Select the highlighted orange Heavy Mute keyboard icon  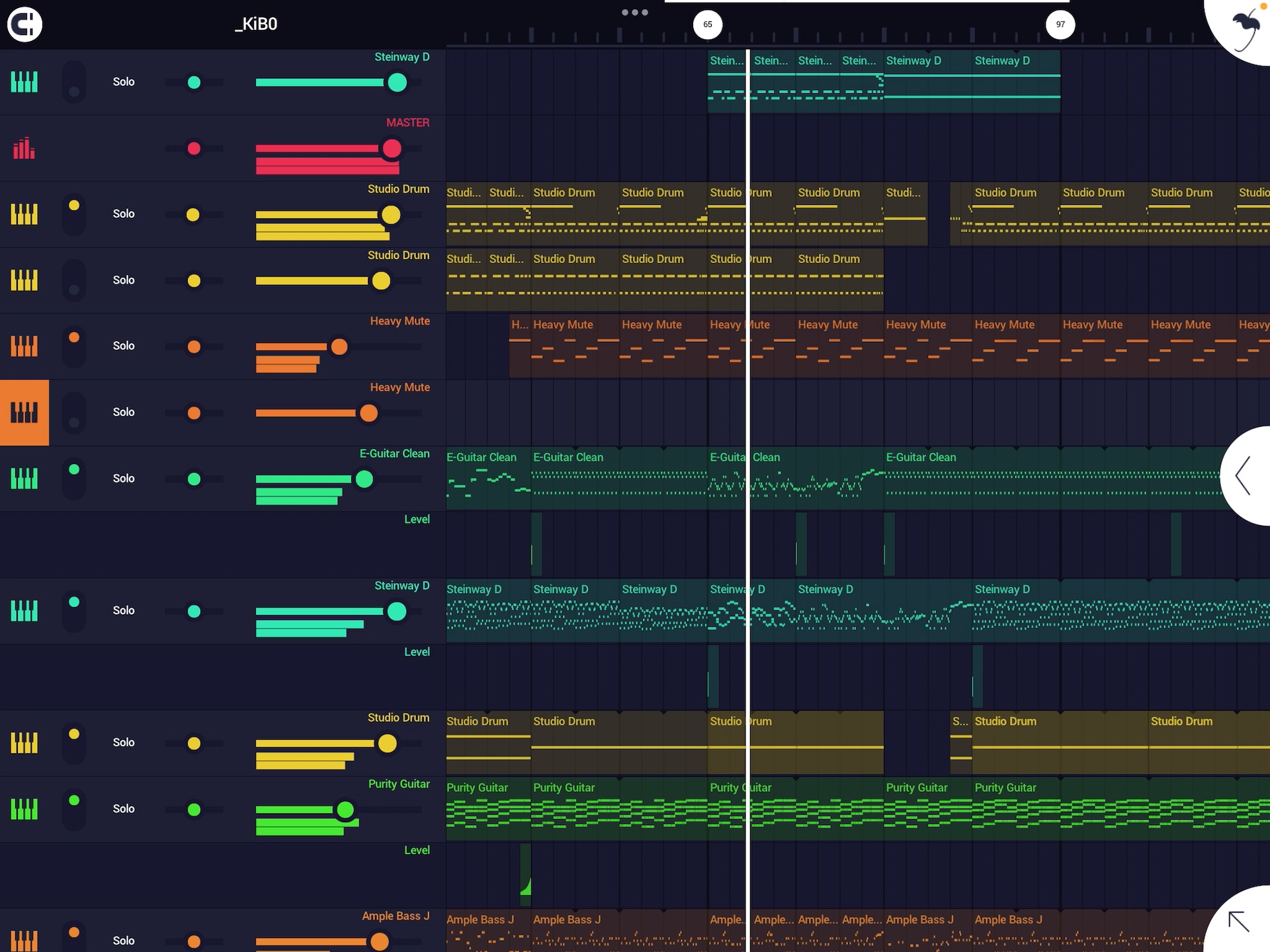click(x=24, y=413)
